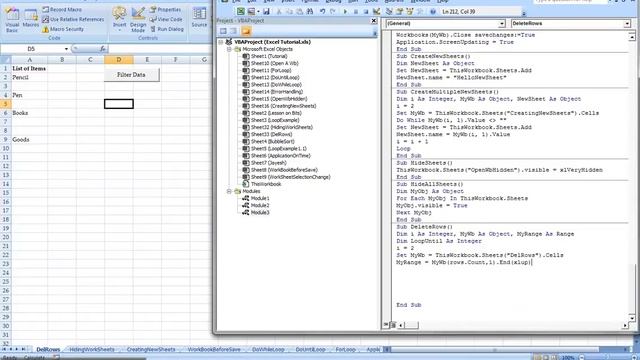This screenshot has width=640, height=360.
Task: Save the project with the VBA toolbar disk icon
Action: 266,11
